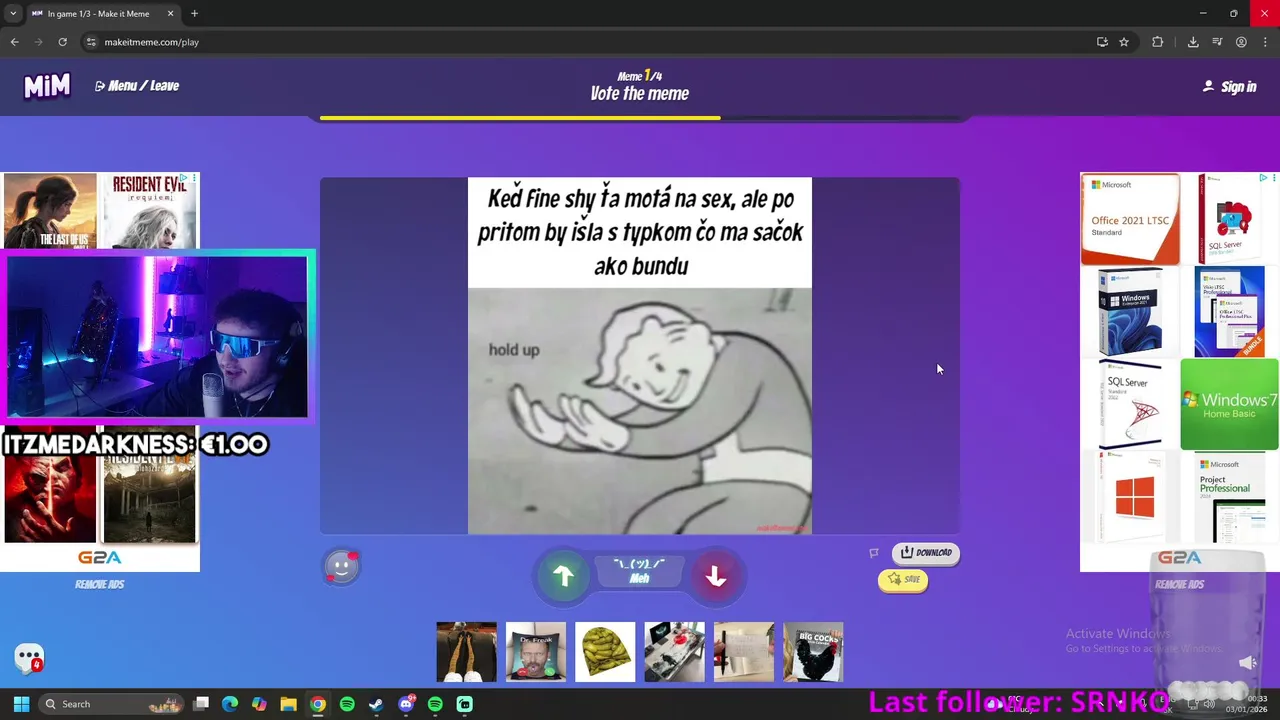Open the SQL Server Standard ad tile

click(x=1129, y=405)
